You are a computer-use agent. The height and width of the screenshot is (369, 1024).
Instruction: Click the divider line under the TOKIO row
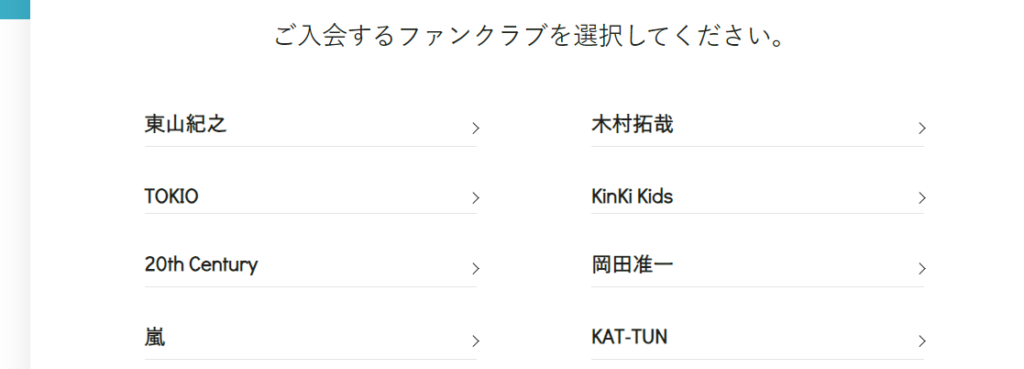(x=311, y=214)
